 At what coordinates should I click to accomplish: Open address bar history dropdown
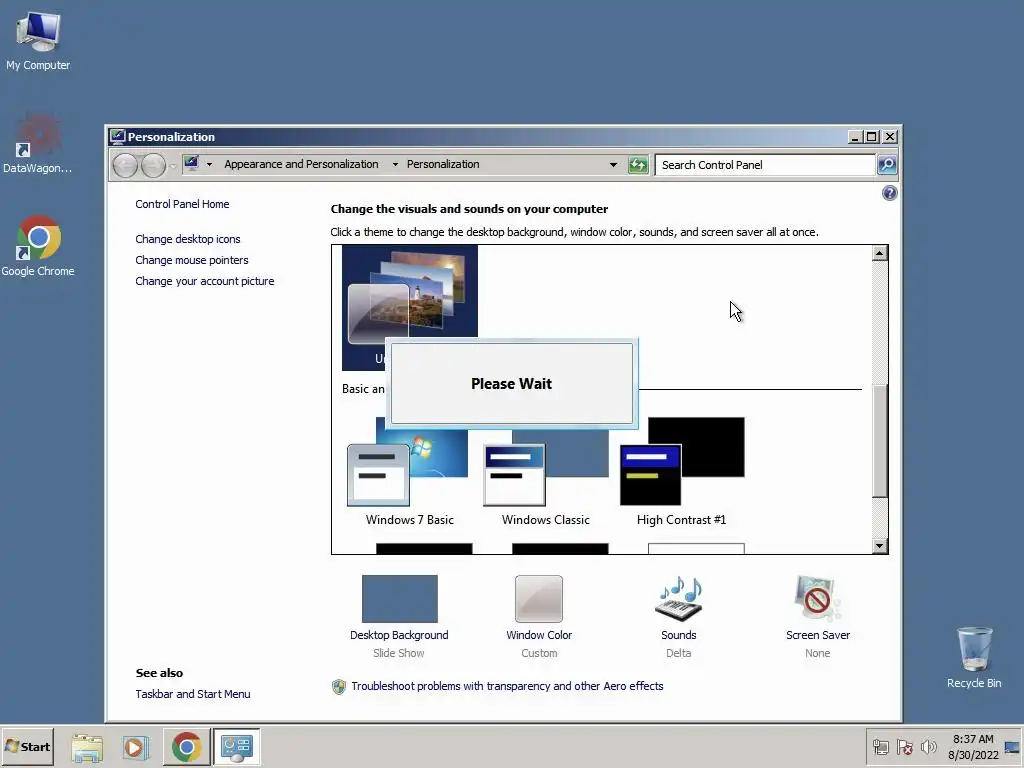coord(613,165)
